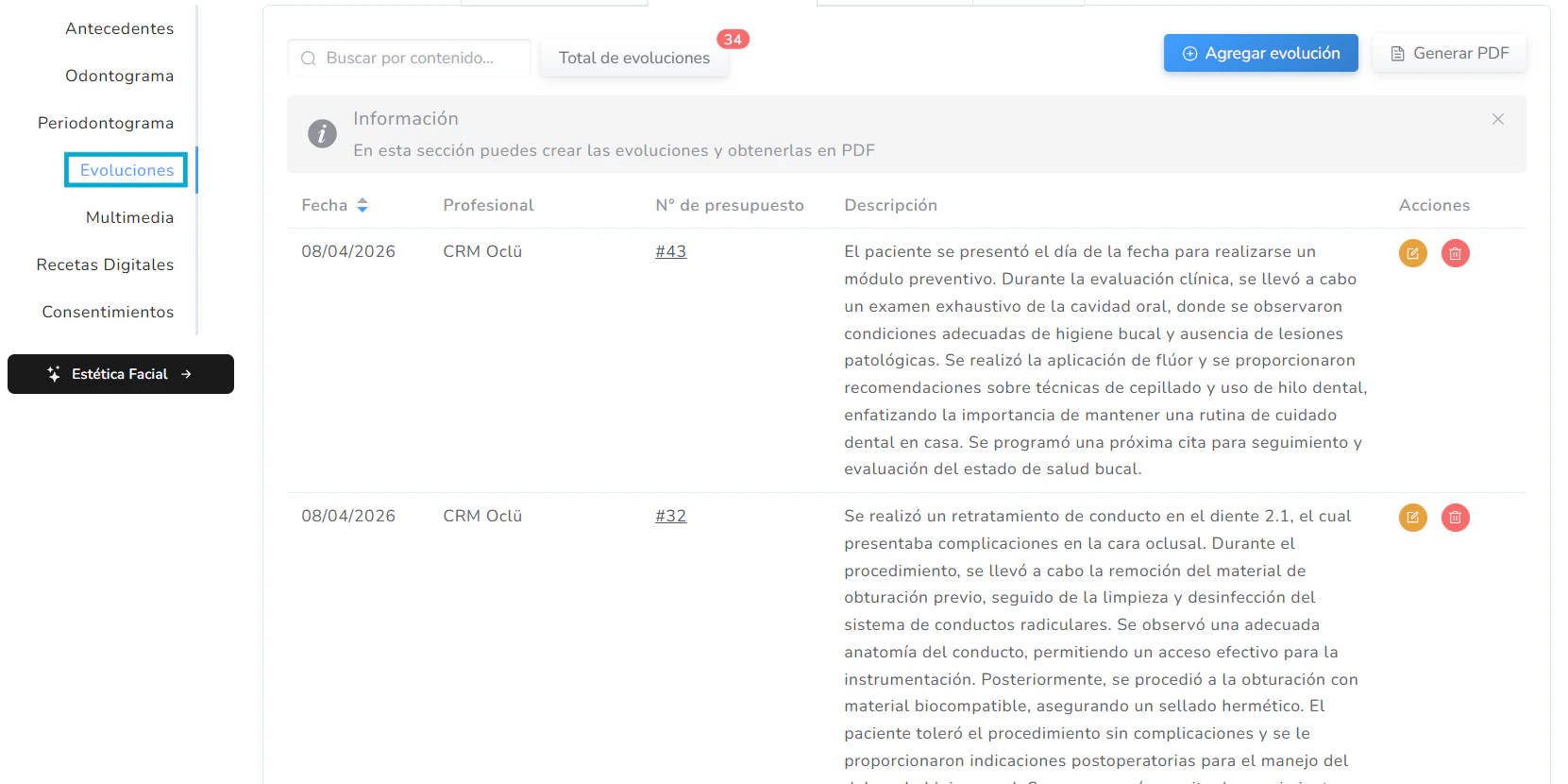Click the Descripción column header
Viewport: 1568px width, 784px height.
[x=890, y=205]
